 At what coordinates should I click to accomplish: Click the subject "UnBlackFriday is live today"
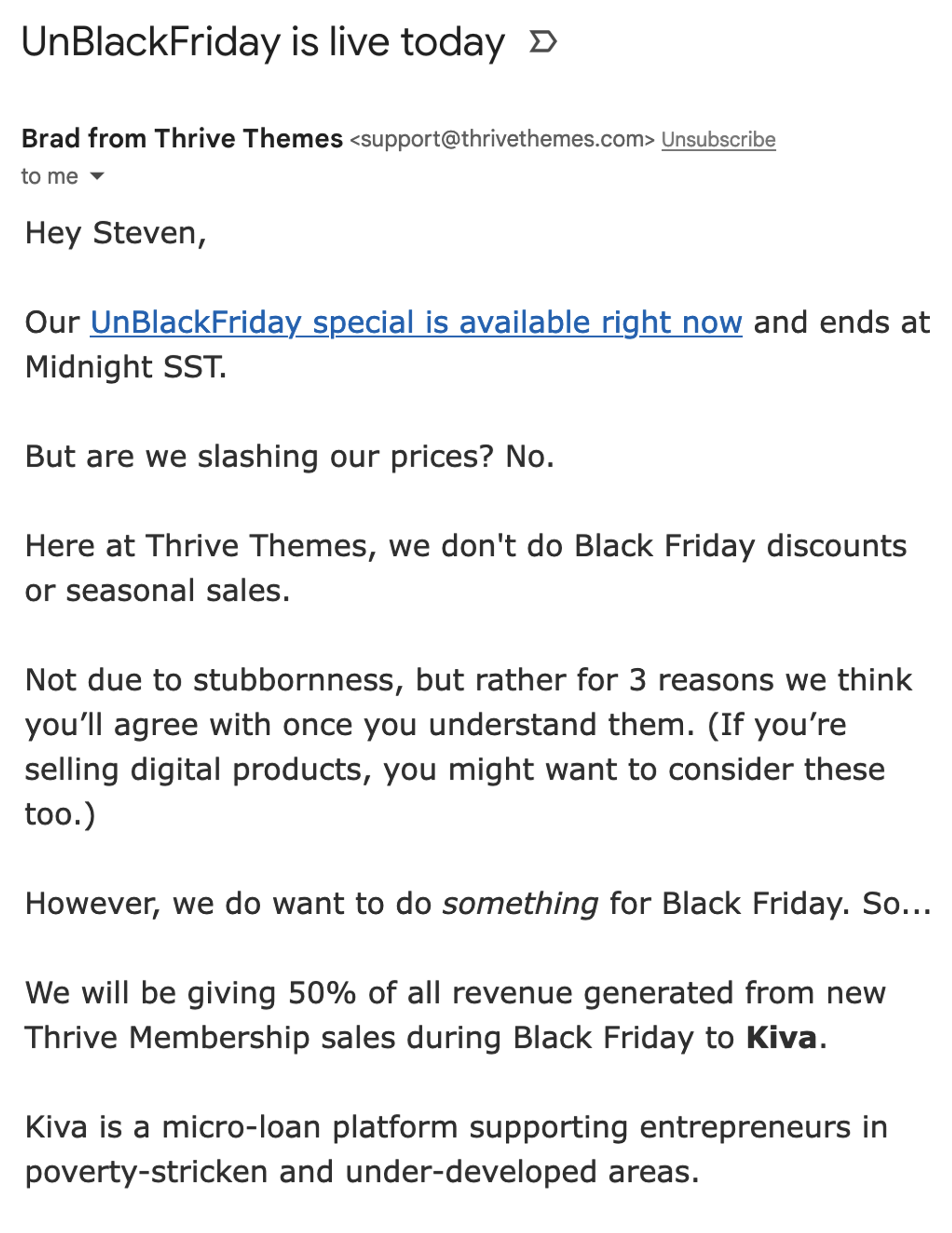click(x=263, y=43)
